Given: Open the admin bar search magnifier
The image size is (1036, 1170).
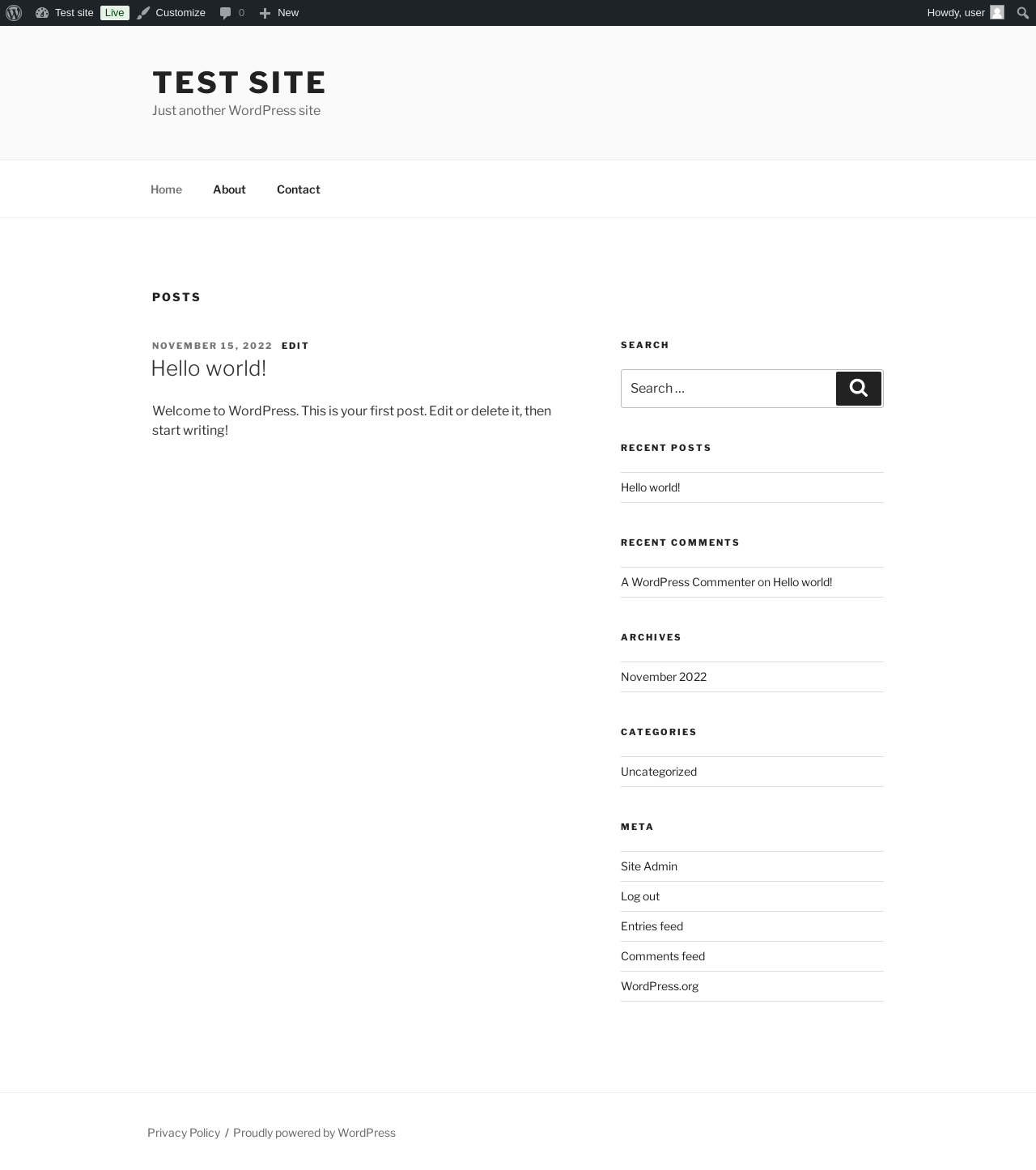Looking at the screenshot, I should tap(1022, 13).
